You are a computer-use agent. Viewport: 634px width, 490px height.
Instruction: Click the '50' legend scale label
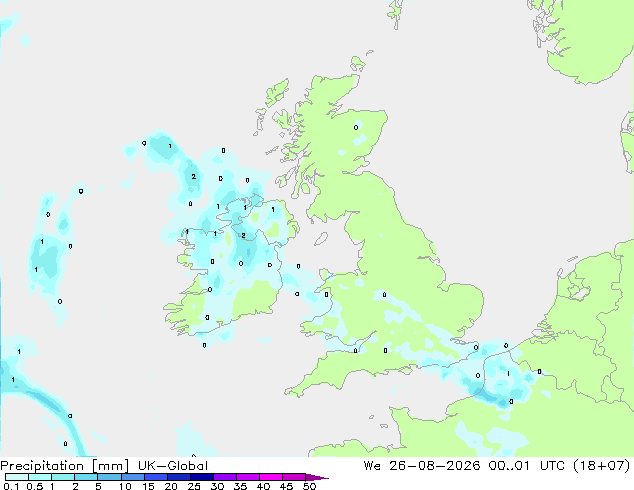pos(310,486)
